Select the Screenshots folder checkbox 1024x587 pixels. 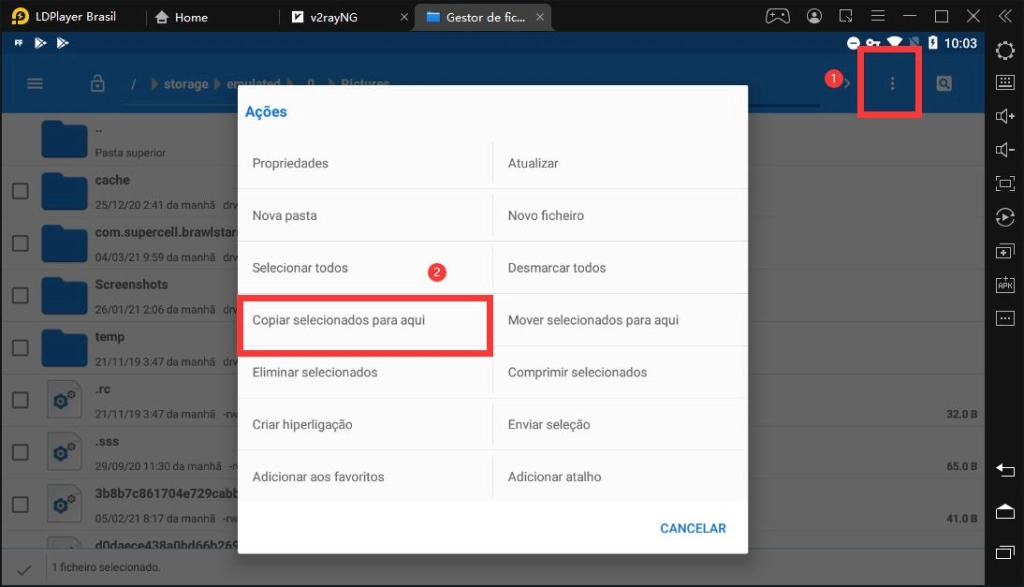coord(20,295)
